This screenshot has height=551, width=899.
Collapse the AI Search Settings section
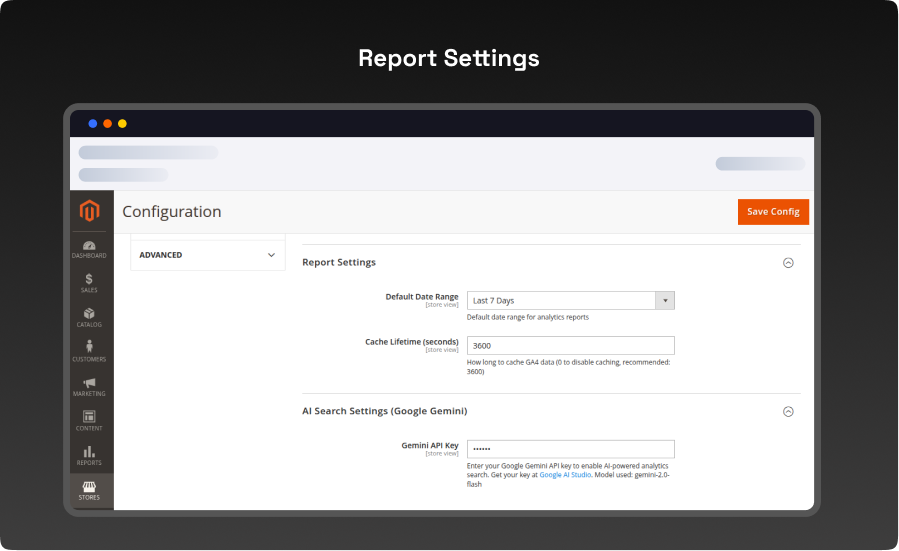pyautogui.click(x=788, y=411)
